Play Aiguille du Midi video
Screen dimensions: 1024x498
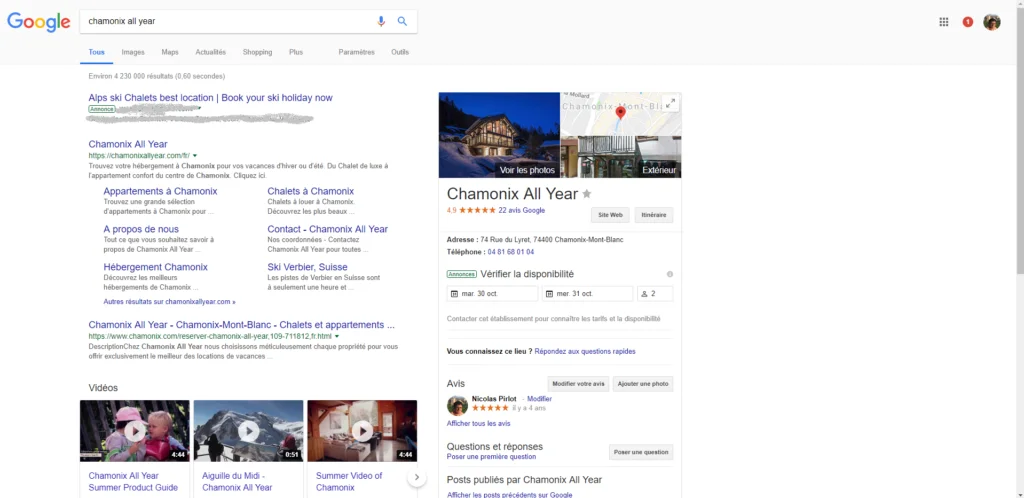(x=248, y=431)
